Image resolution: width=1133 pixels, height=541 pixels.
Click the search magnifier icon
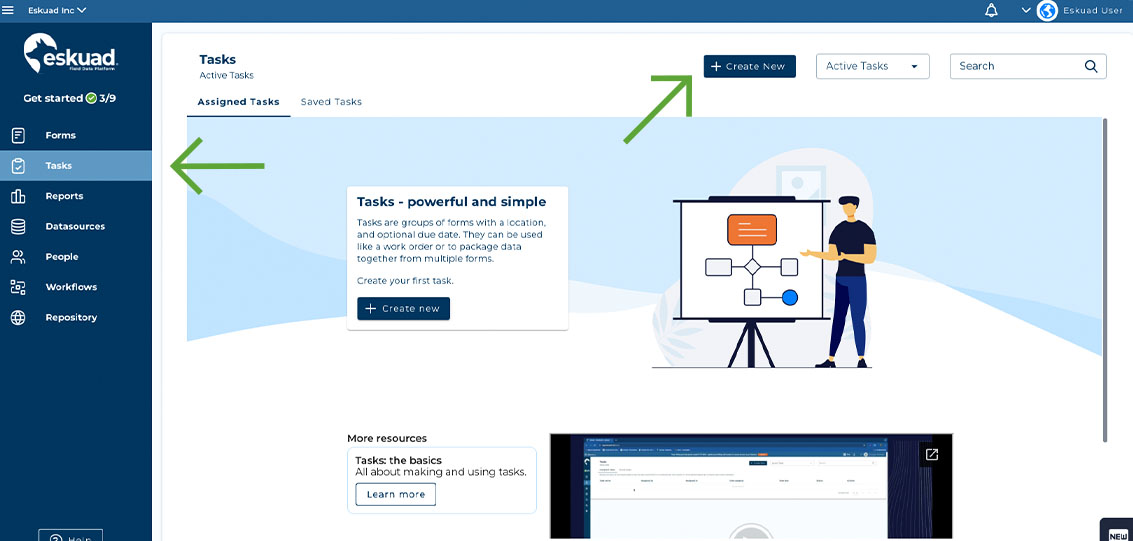click(1091, 66)
